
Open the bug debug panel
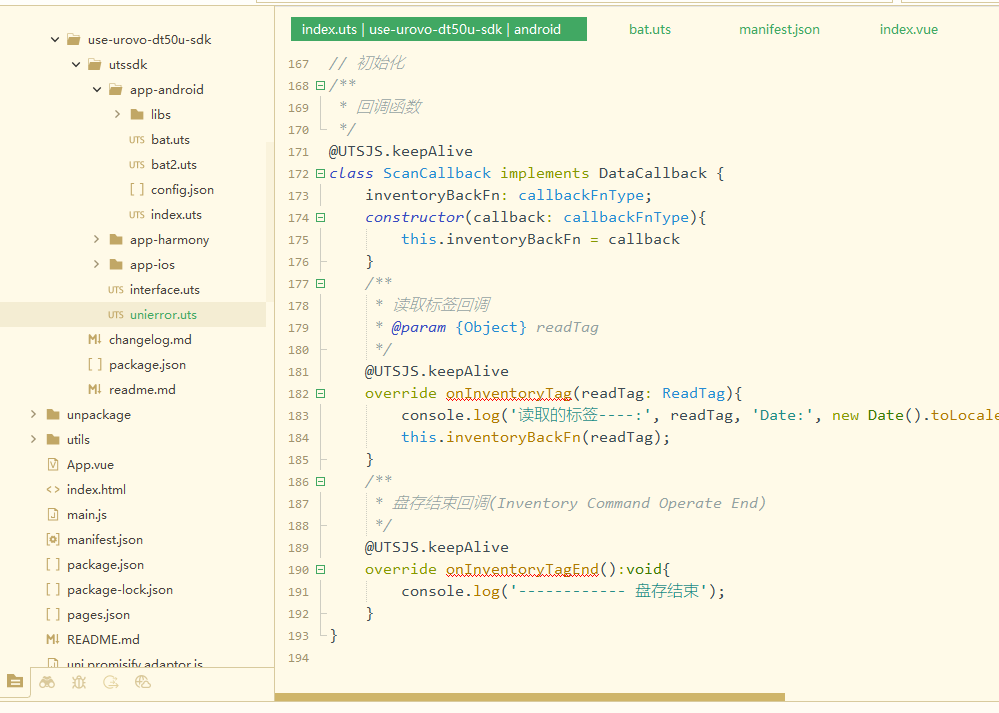tap(79, 682)
